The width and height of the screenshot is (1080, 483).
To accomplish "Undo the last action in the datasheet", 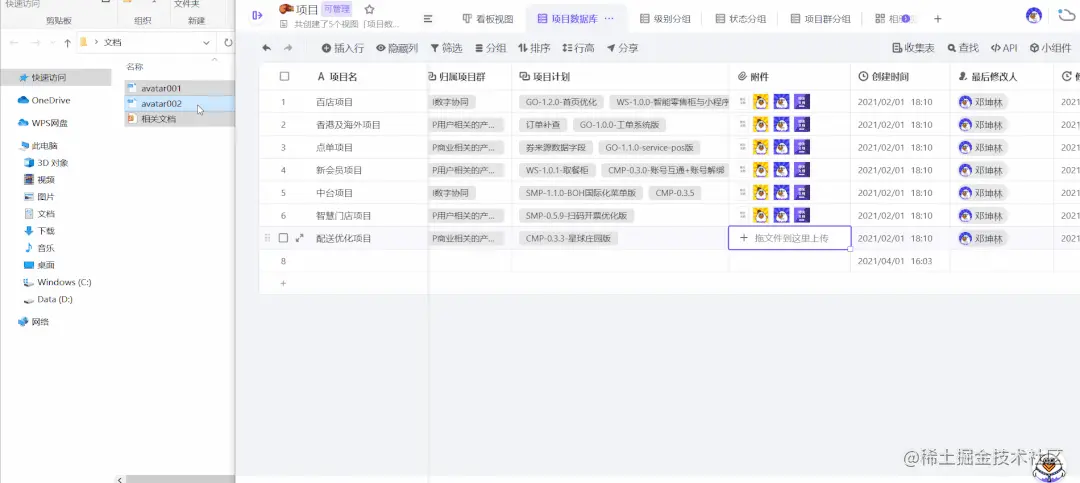I will (x=267, y=48).
